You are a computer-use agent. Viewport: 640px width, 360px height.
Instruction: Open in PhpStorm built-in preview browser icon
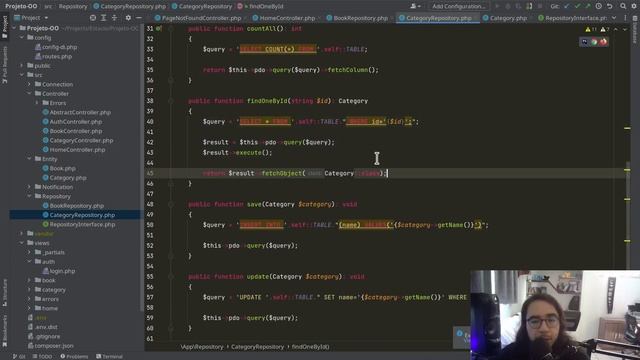585,42
